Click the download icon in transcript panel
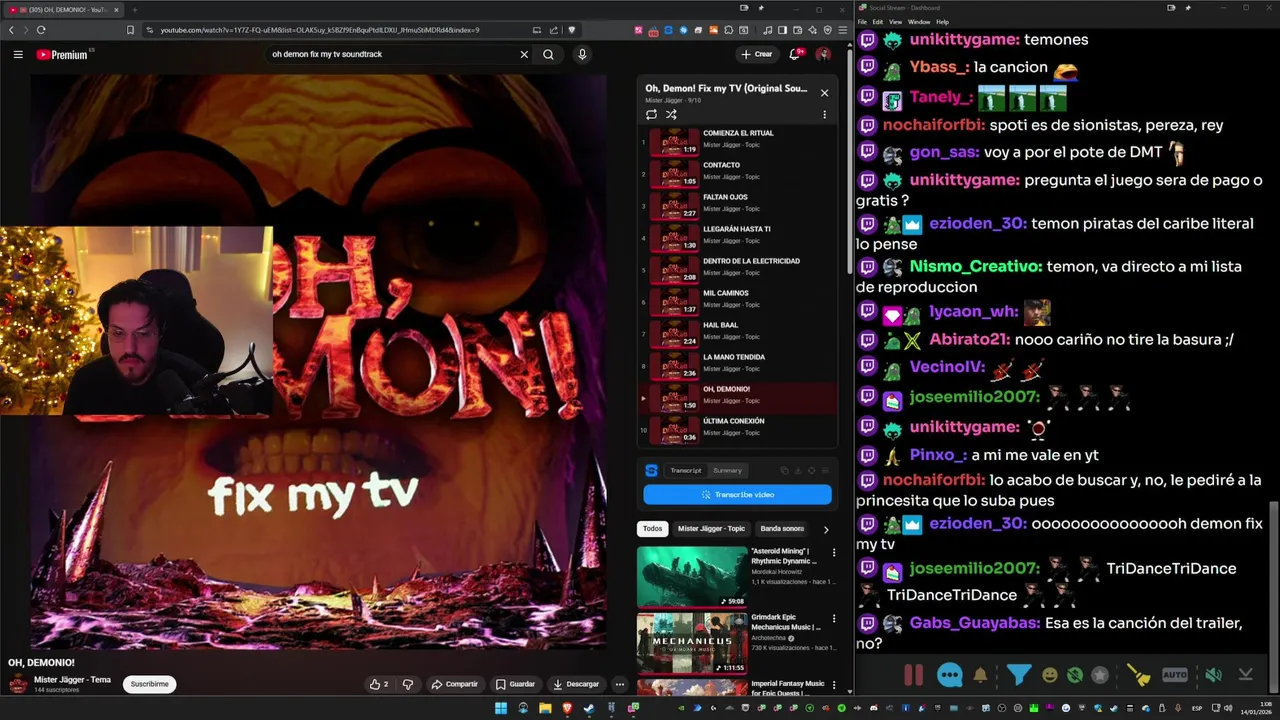This screenshot has height=720, width=1280. tap(798, 470)
